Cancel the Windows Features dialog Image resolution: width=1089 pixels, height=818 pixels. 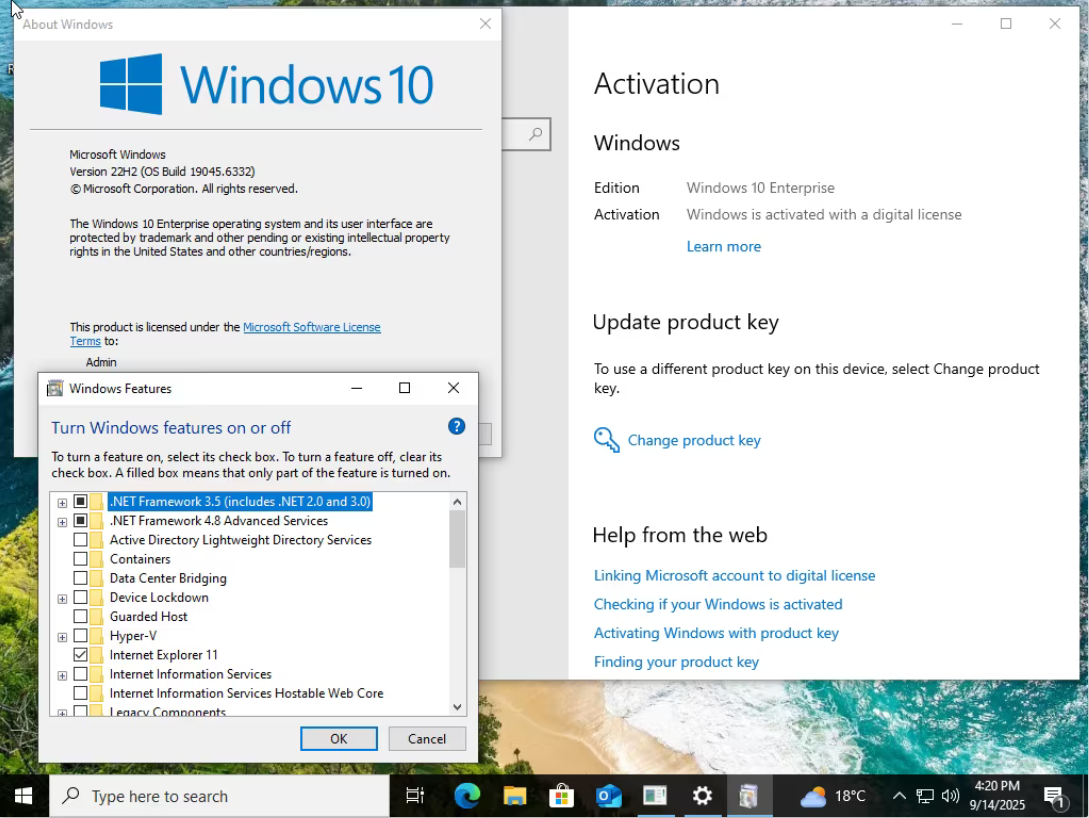point(427,739)
